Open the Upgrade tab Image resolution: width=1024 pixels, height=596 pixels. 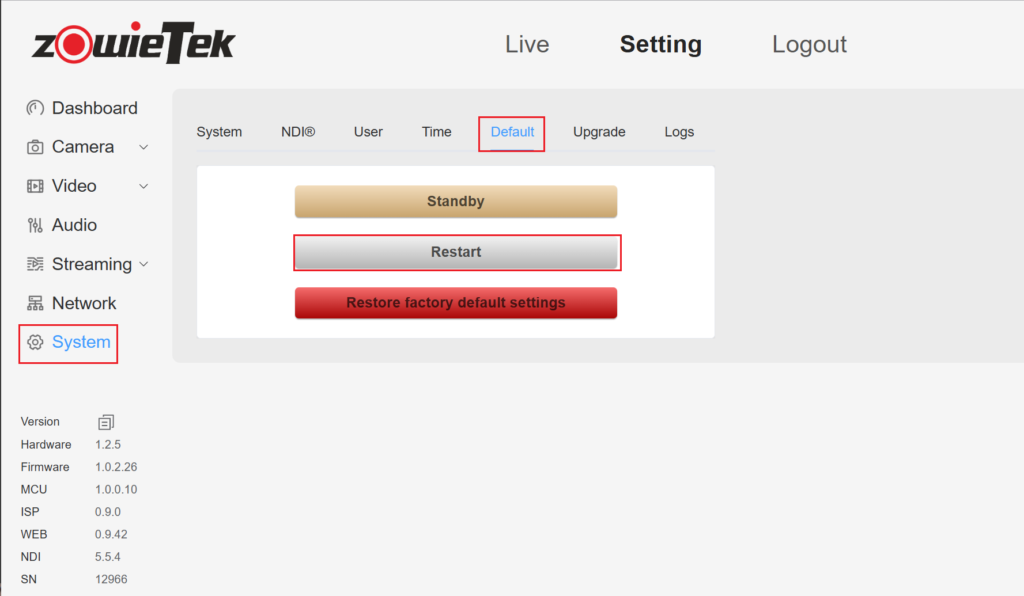click(599, 132)
